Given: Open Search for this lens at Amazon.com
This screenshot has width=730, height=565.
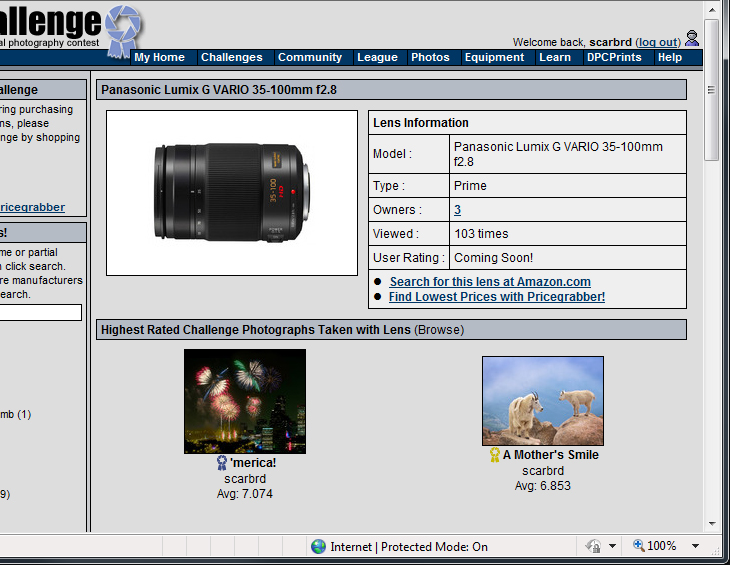Looking at the screenshot, I should 490,282.
